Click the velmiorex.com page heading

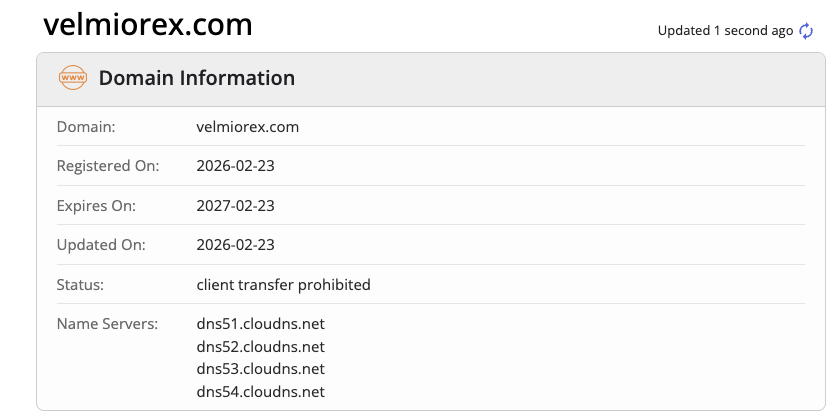(148, 26)
